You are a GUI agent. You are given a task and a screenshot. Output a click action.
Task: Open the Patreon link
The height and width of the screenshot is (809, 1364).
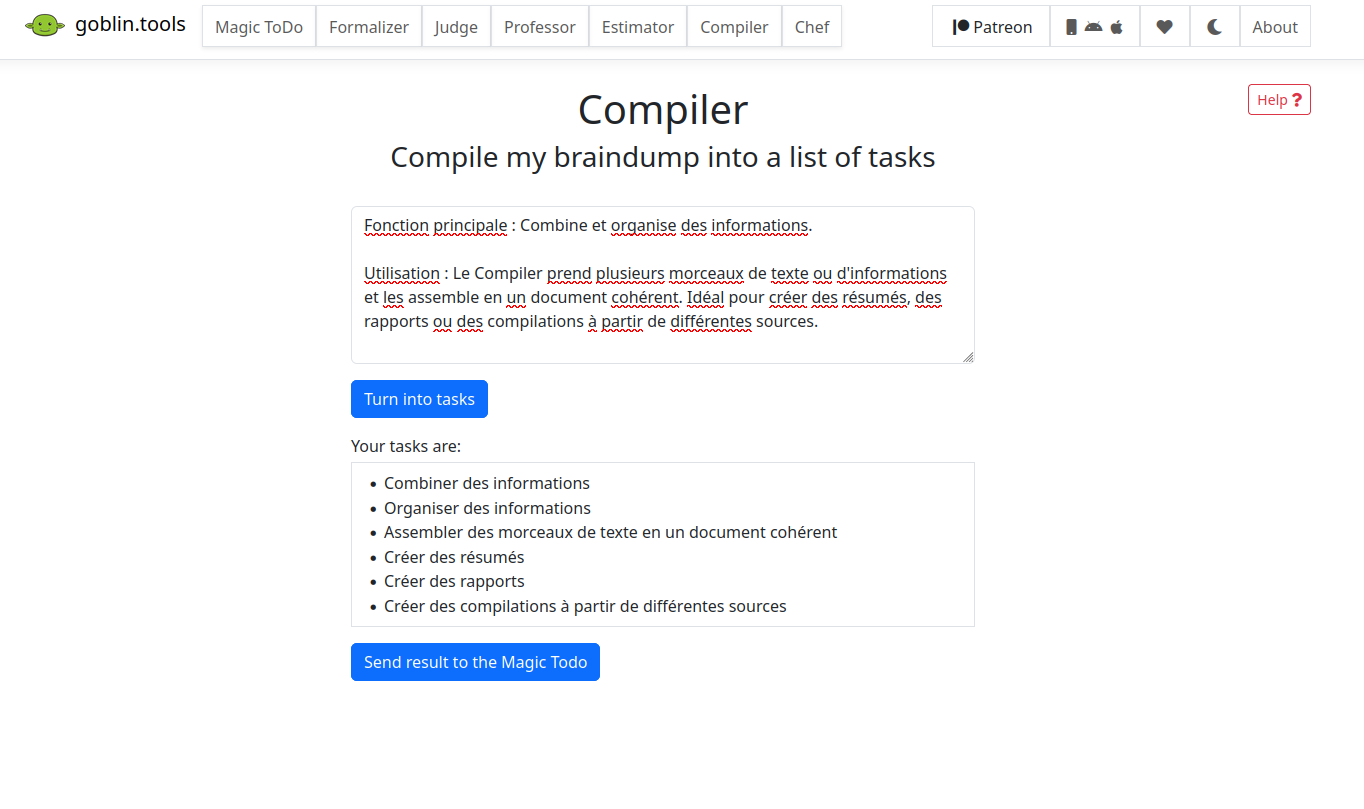pos(991,27)
